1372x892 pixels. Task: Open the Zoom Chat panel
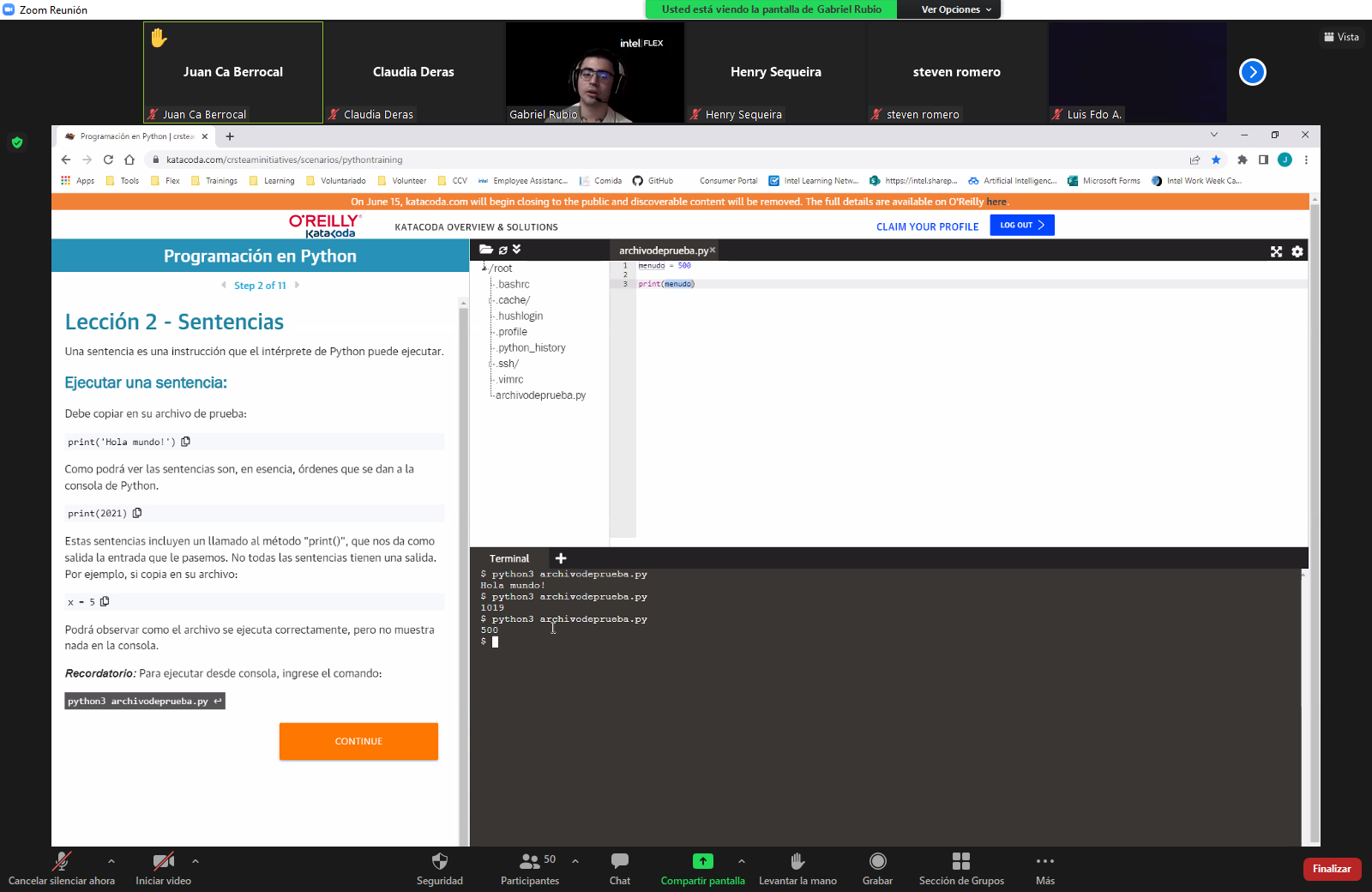pos(619,861)
